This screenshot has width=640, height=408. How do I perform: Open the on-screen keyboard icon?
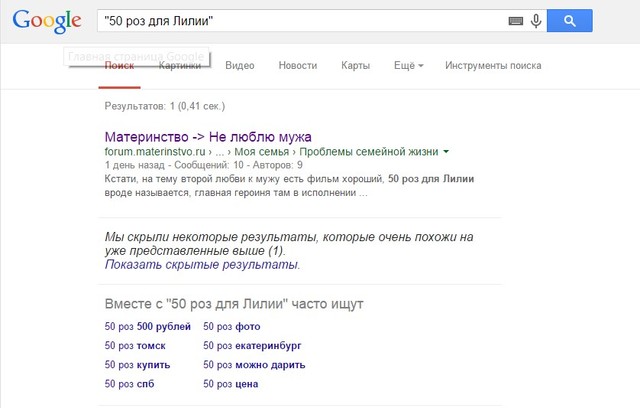[516, 21]
